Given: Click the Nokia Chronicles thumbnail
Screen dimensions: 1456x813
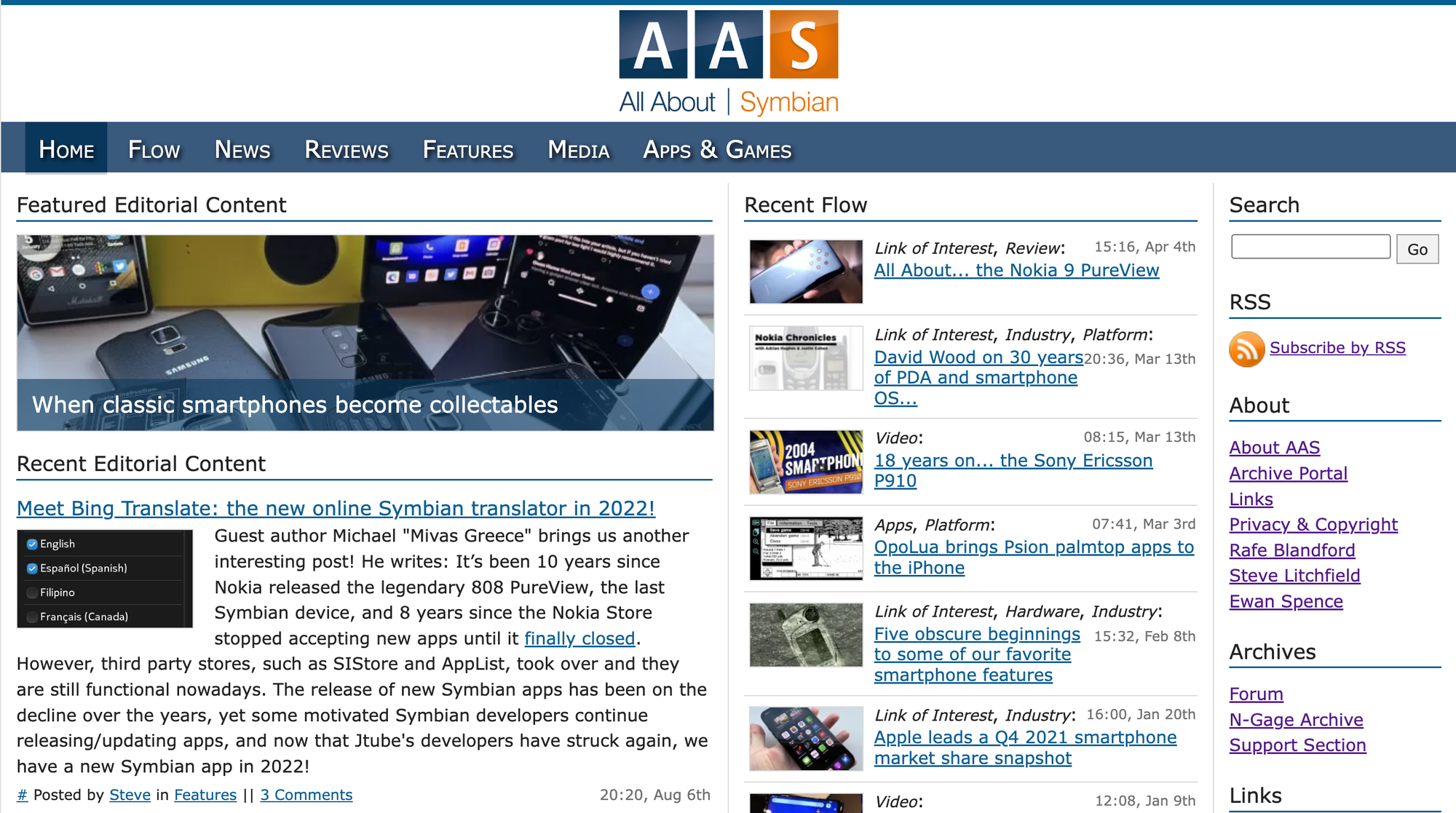Looking at the screenshot, I should point(806,358).
